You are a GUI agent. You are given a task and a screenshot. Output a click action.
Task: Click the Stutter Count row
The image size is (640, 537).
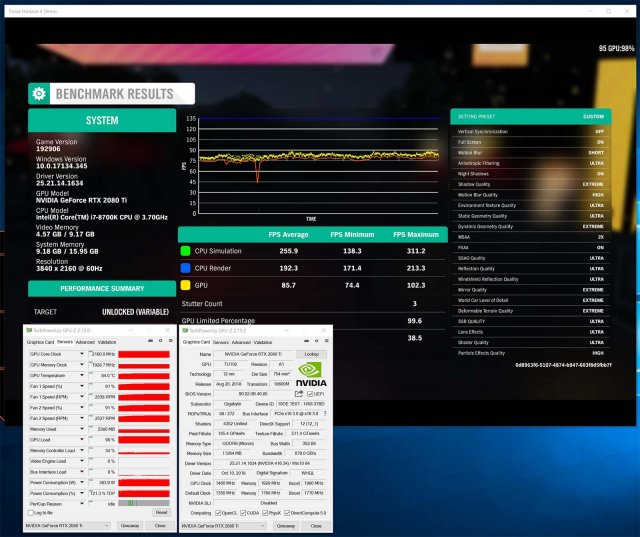pos(313,304)
